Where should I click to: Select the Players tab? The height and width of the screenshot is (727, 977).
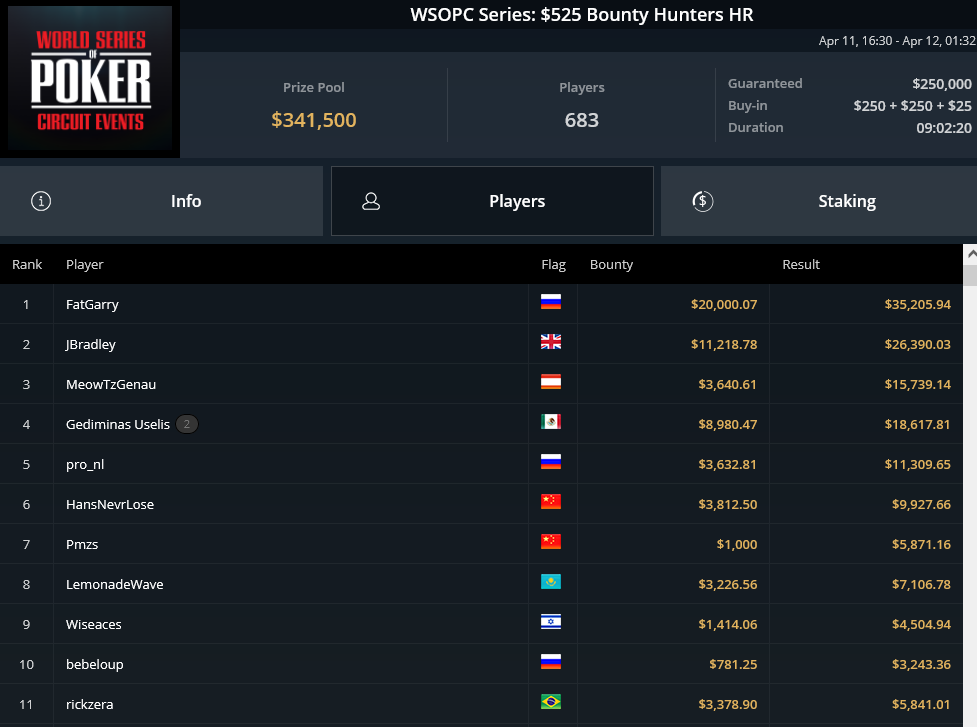pos(492,201)
